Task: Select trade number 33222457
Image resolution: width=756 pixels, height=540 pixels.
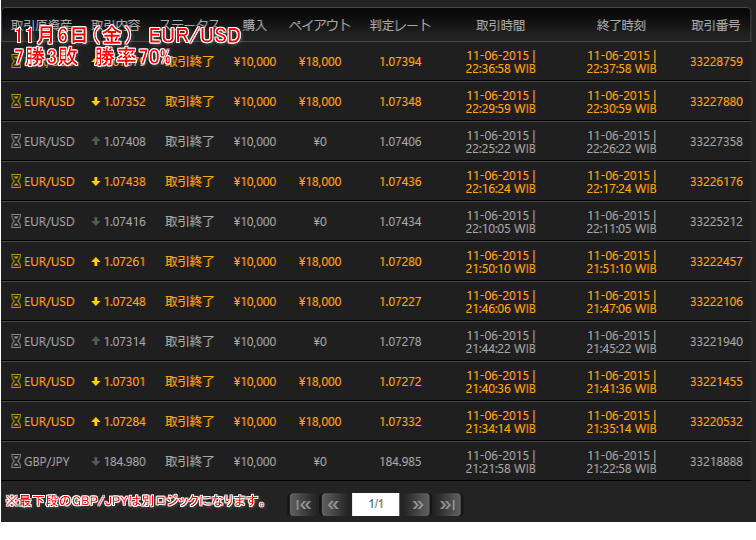Action: point(716,262)
